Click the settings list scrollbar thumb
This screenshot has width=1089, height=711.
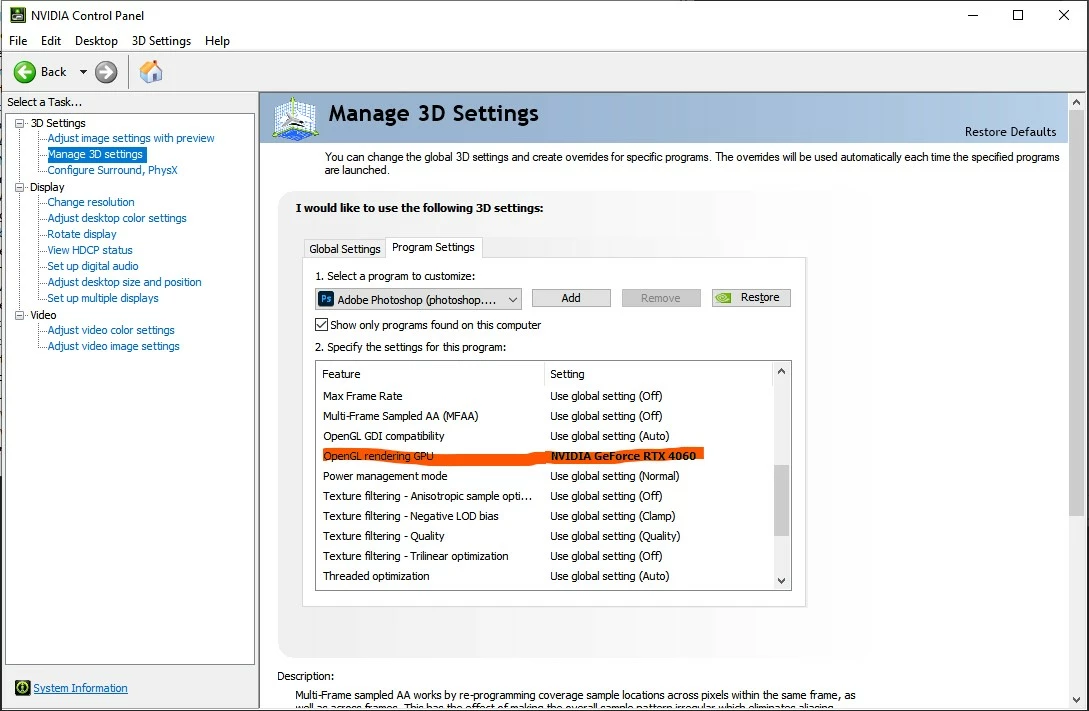781,500
